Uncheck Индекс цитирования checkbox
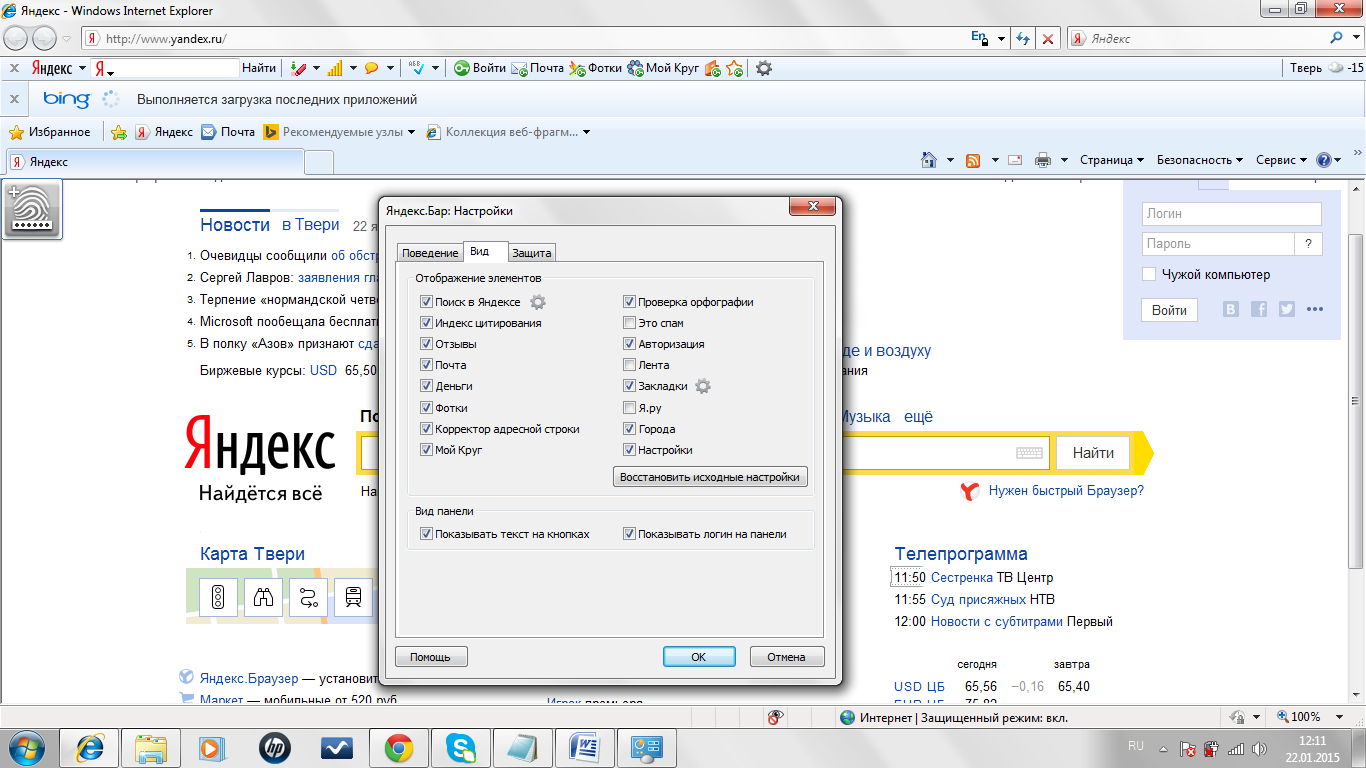The height and width of the screenshot is (768, 1366). [x=427, y=323]
